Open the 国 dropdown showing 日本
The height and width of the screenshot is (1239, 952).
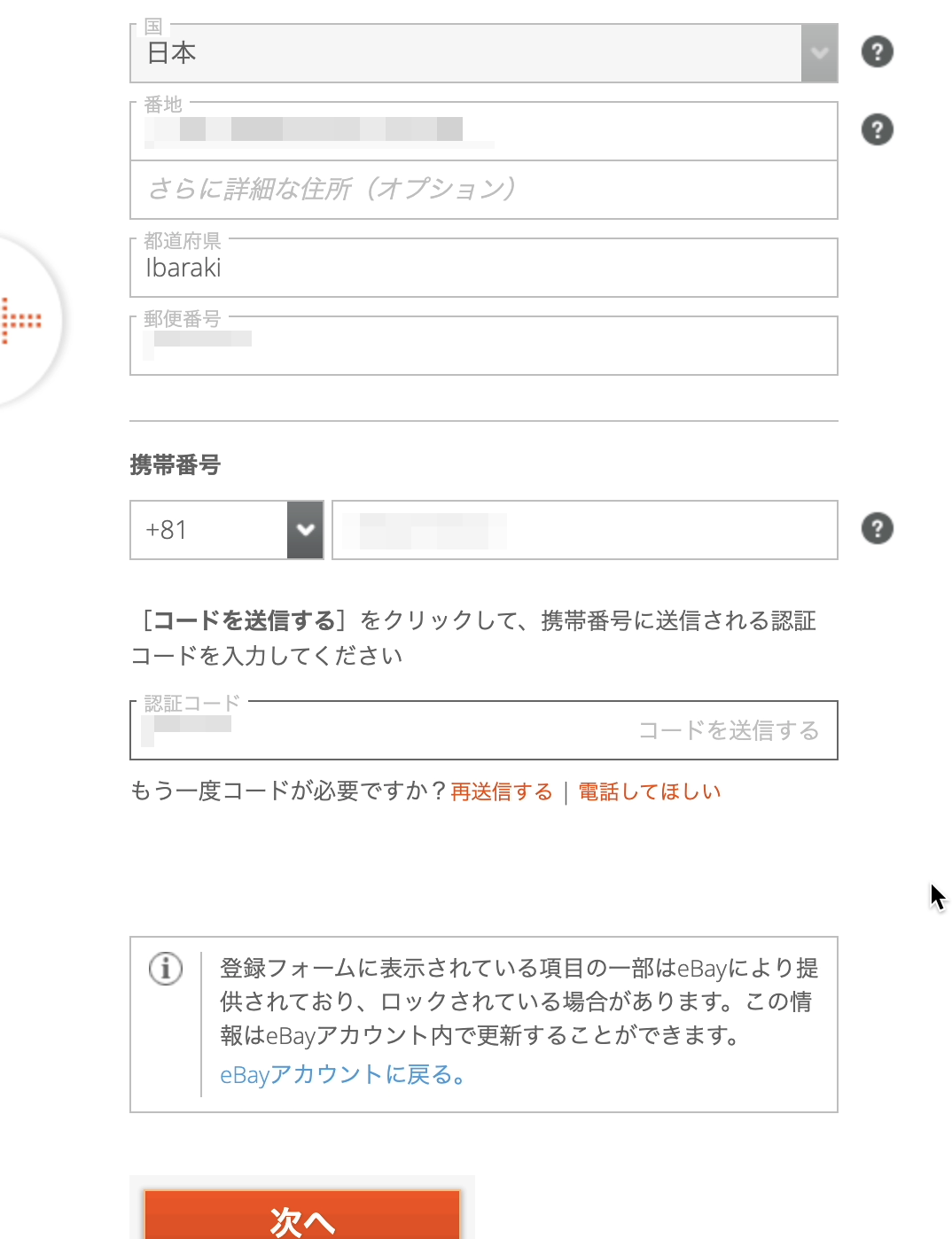coord(484,53)
